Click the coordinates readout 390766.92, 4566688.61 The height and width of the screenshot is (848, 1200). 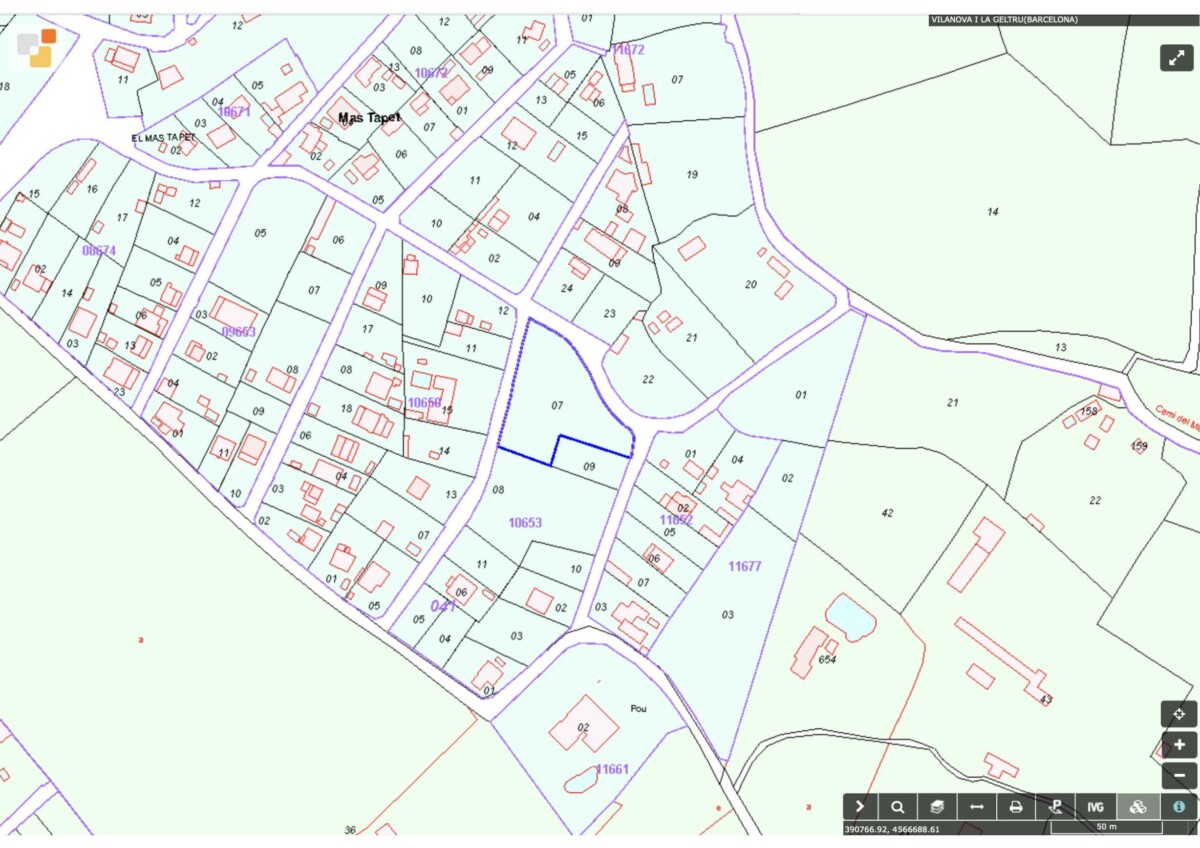click(x=893, y=829)
